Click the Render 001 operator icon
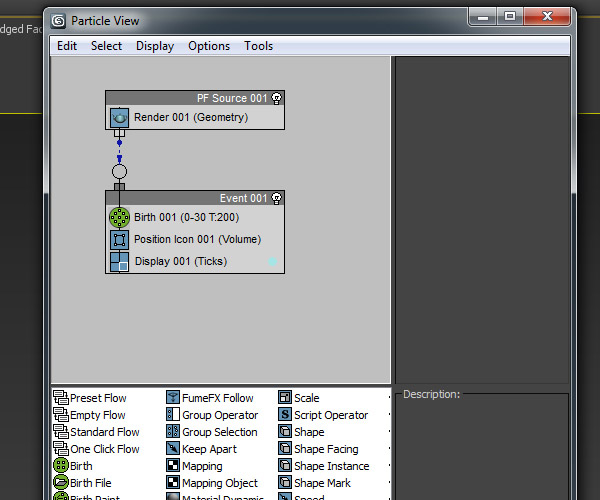Image resolution: width=600 pixels, height=500 pixels. point(119,117)
